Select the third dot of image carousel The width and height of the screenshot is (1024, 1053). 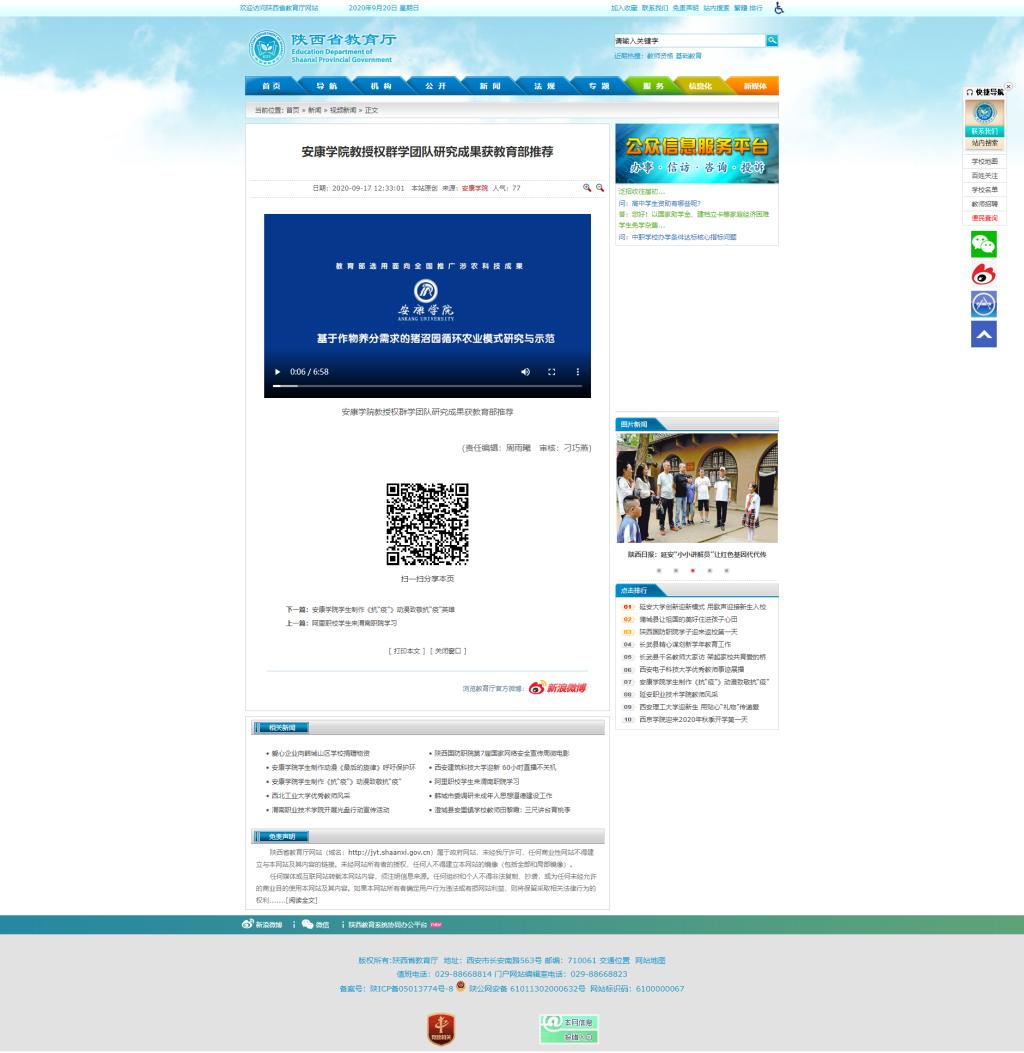point(692,570)
